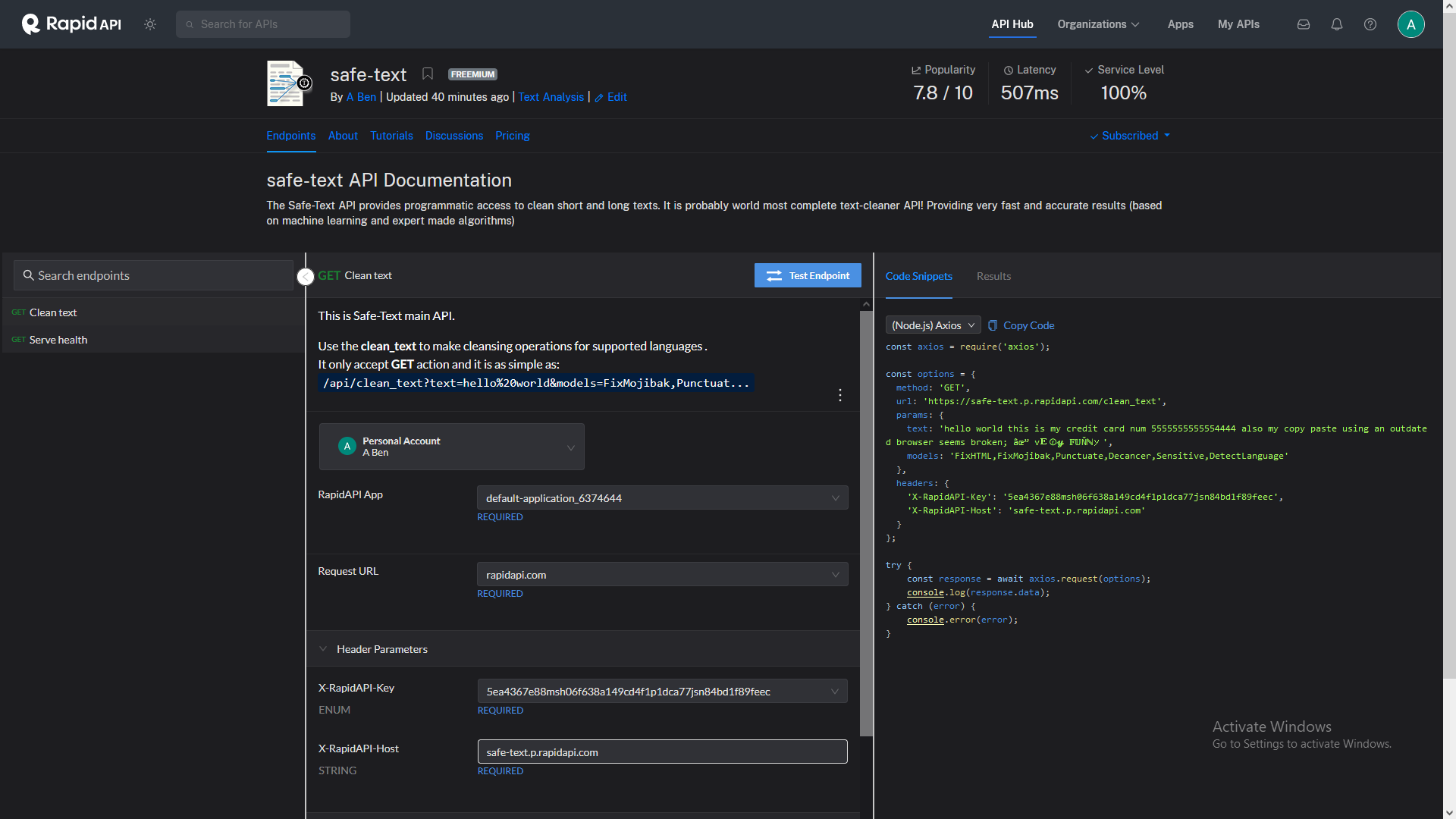Open the inbox messages icon

(x=1304, y=24)
